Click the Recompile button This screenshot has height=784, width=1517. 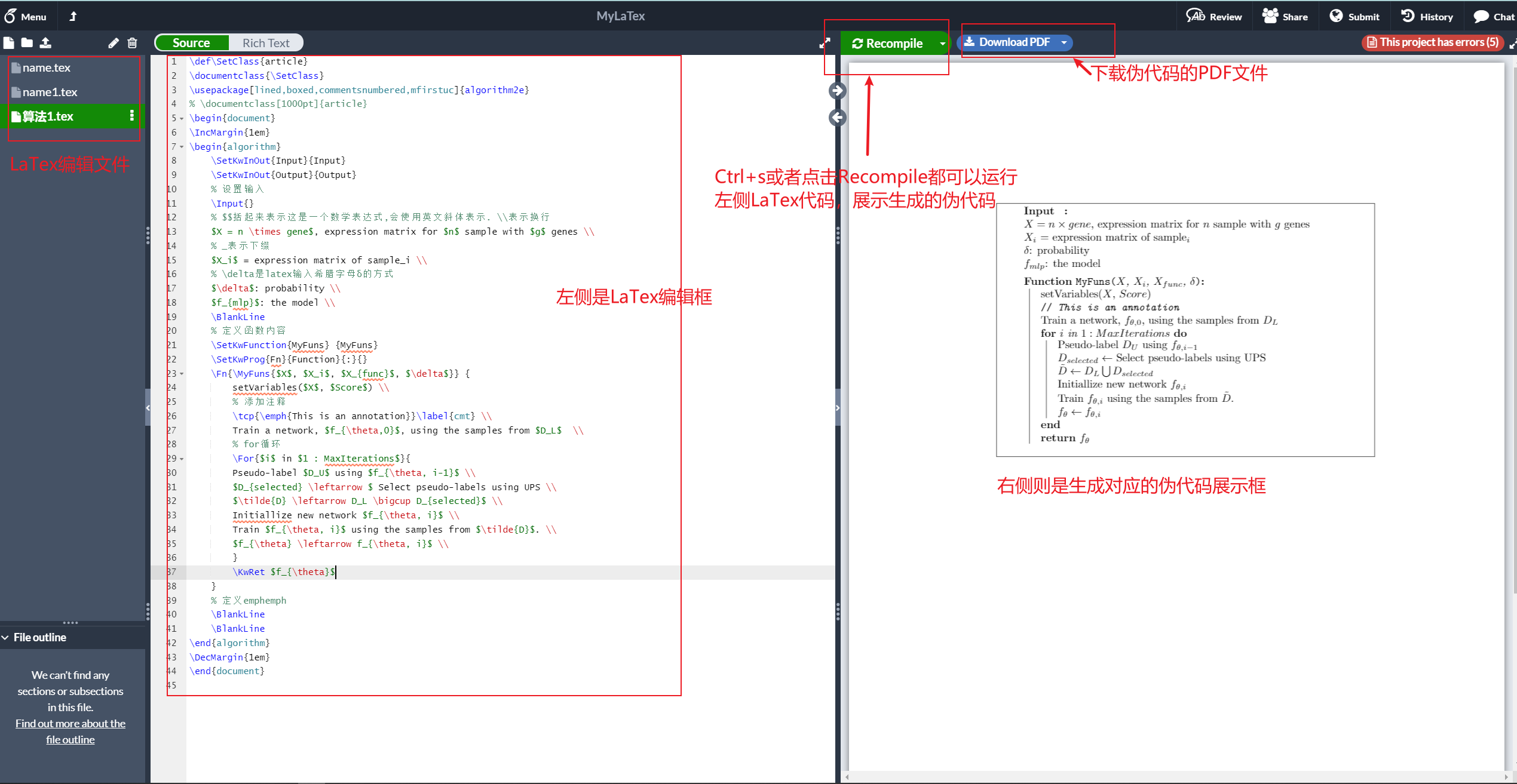tap(887, 44)
